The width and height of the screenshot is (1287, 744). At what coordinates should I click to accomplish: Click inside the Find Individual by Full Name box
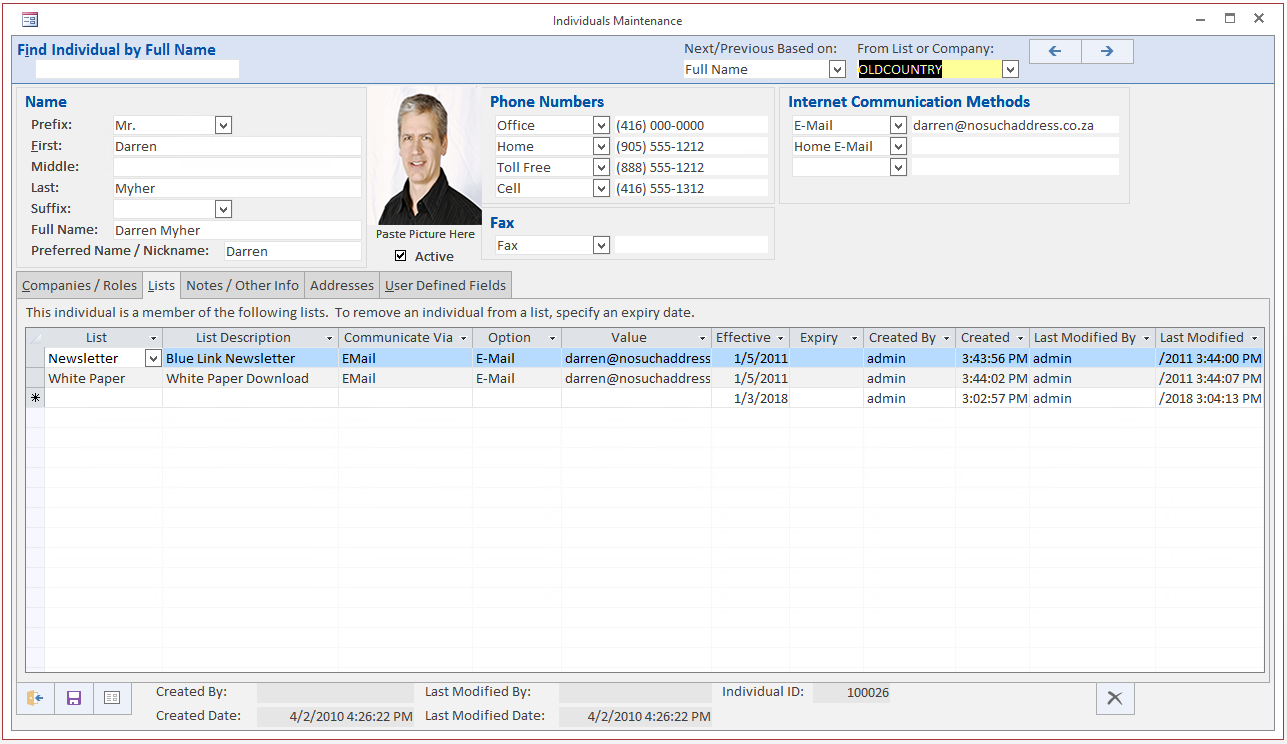137,69
